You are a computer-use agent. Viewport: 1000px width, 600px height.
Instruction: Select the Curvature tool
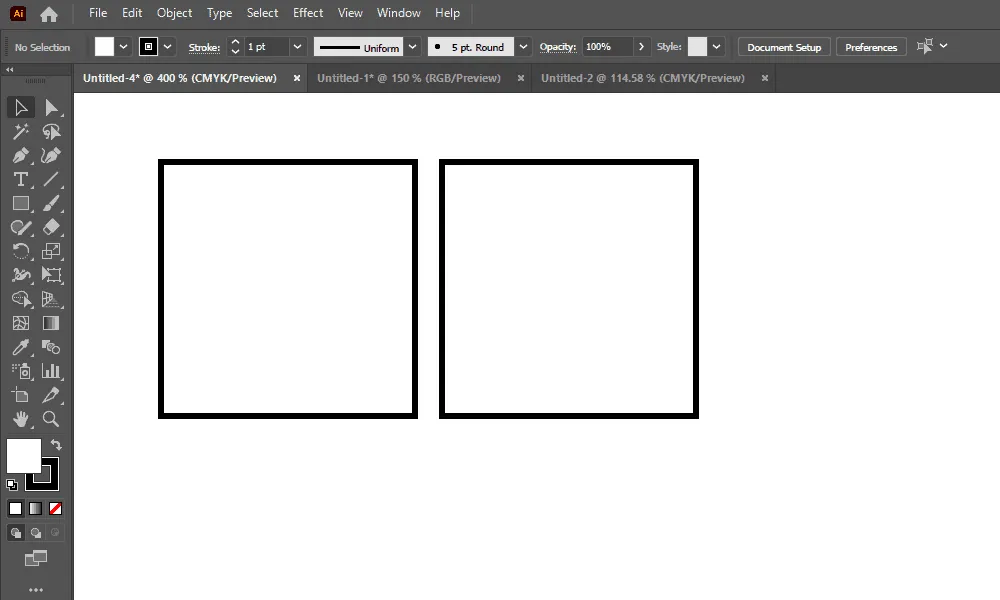[51, 156]
